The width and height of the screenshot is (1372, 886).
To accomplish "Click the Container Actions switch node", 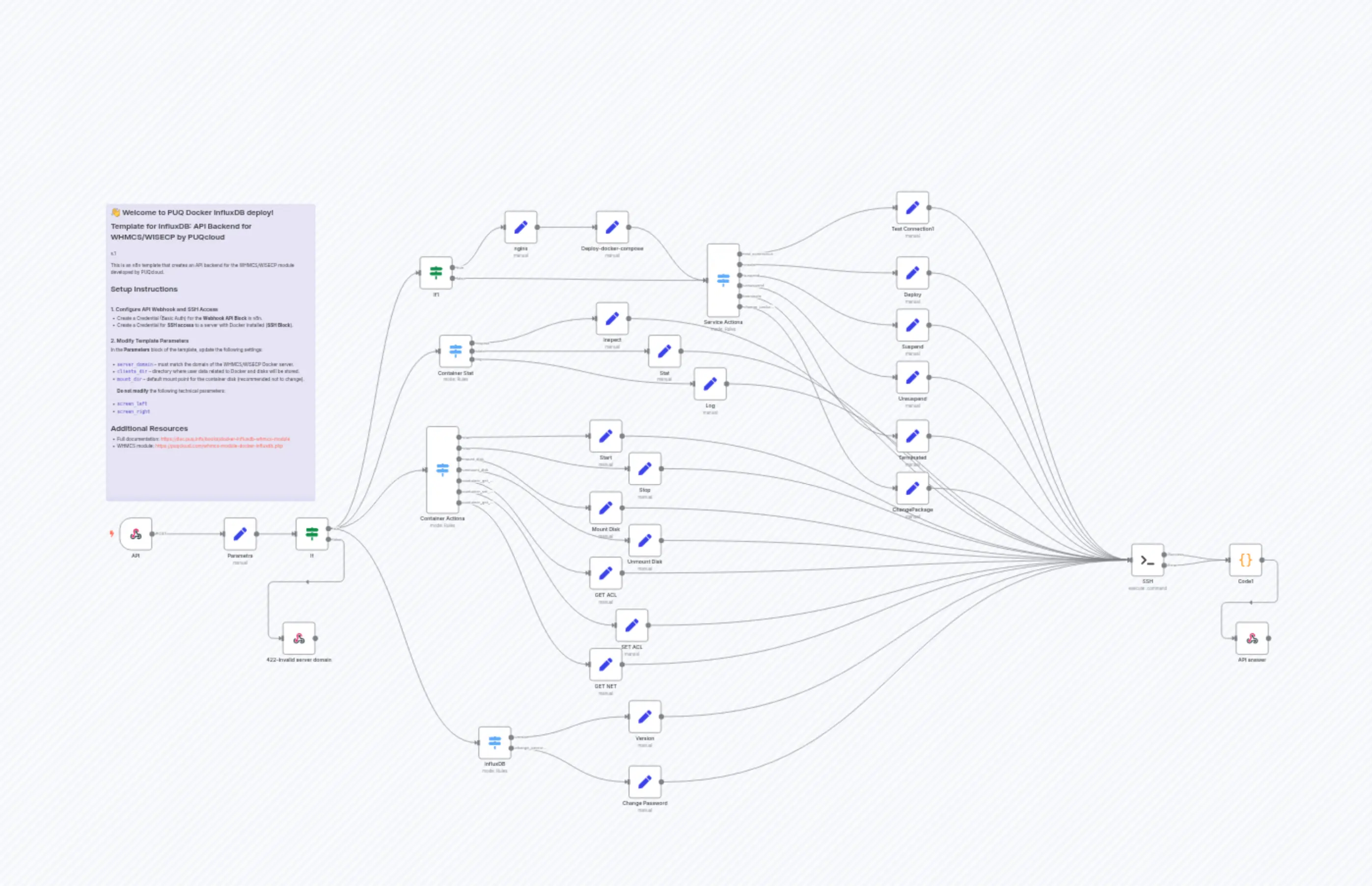I will pyautogui.click(x=442, y=469).
